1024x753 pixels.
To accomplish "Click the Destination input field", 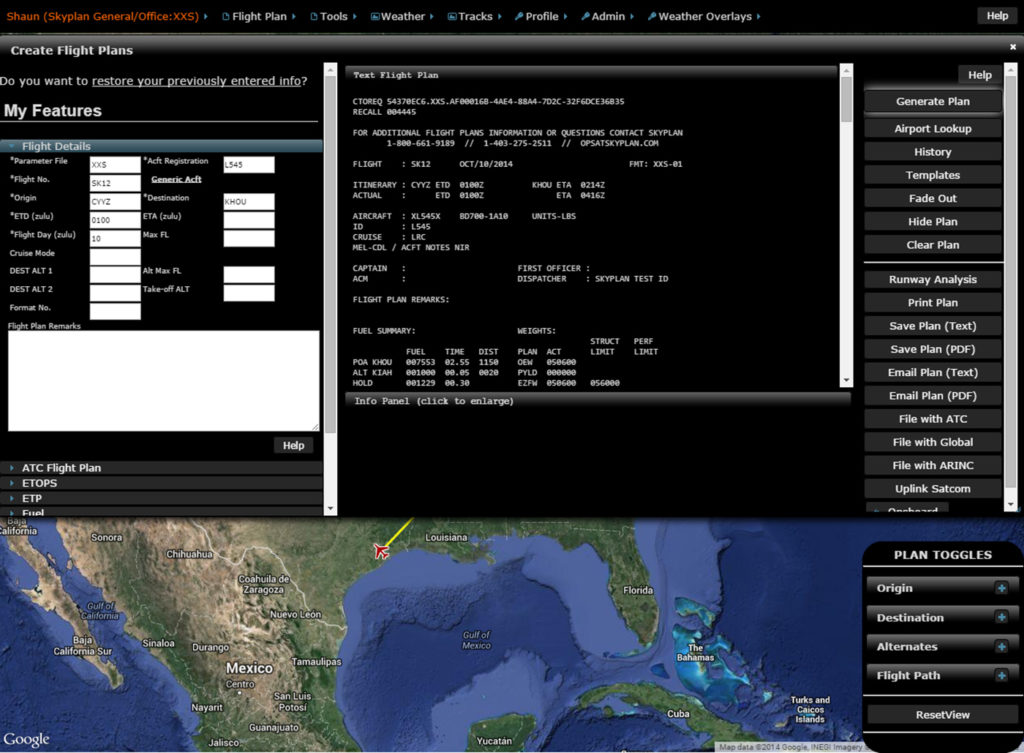I will tap(249, 201).
